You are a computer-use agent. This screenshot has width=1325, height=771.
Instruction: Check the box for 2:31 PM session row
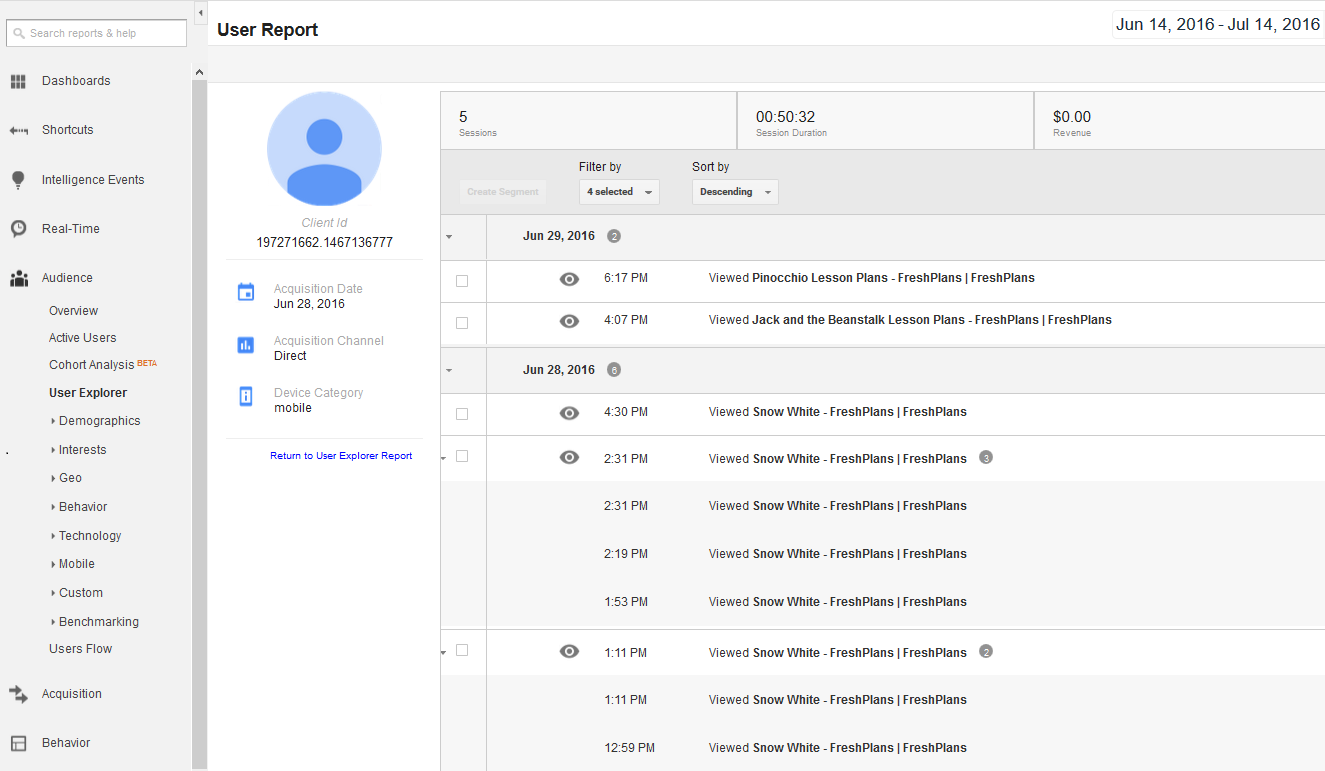pyautogui.click(x=462, y=456)
